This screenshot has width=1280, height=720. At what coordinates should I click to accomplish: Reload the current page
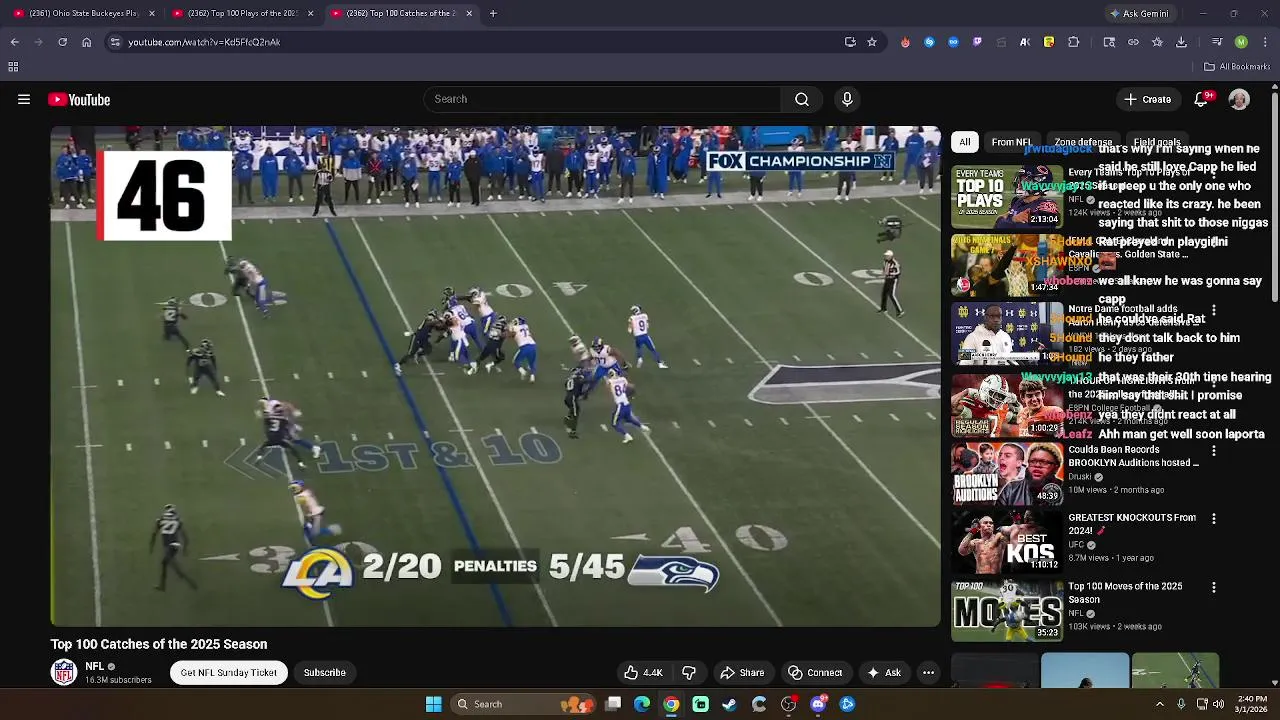click(63, 42)
